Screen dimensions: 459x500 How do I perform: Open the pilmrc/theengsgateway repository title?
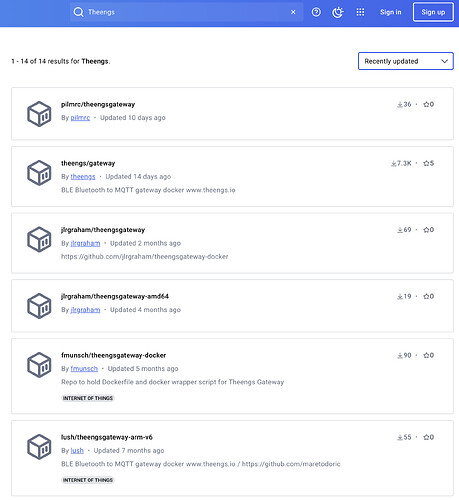pos(98,104)
